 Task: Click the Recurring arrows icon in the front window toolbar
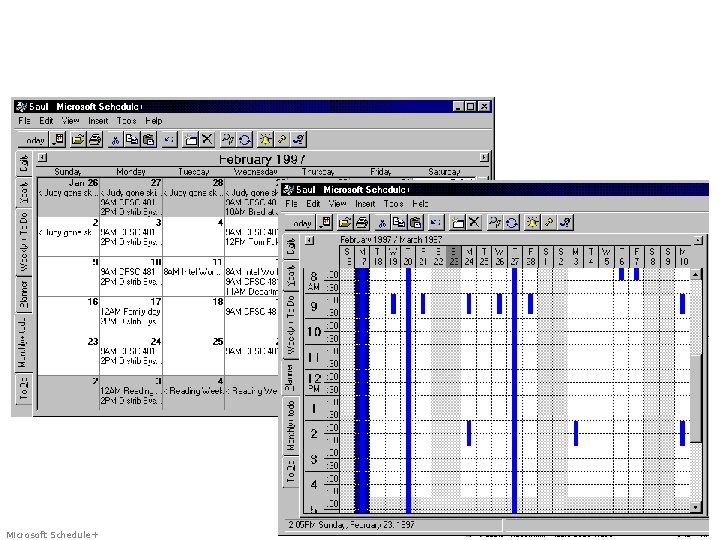pos(511,223)
